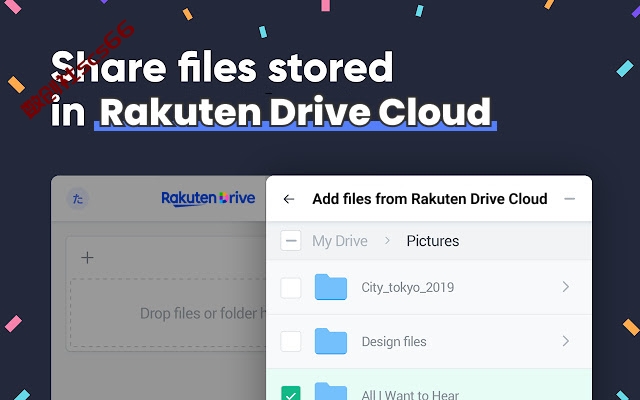Click the All I Want to Hear folder icon
640x400 pixels.
pyautogui.click(x=331, y=392)
